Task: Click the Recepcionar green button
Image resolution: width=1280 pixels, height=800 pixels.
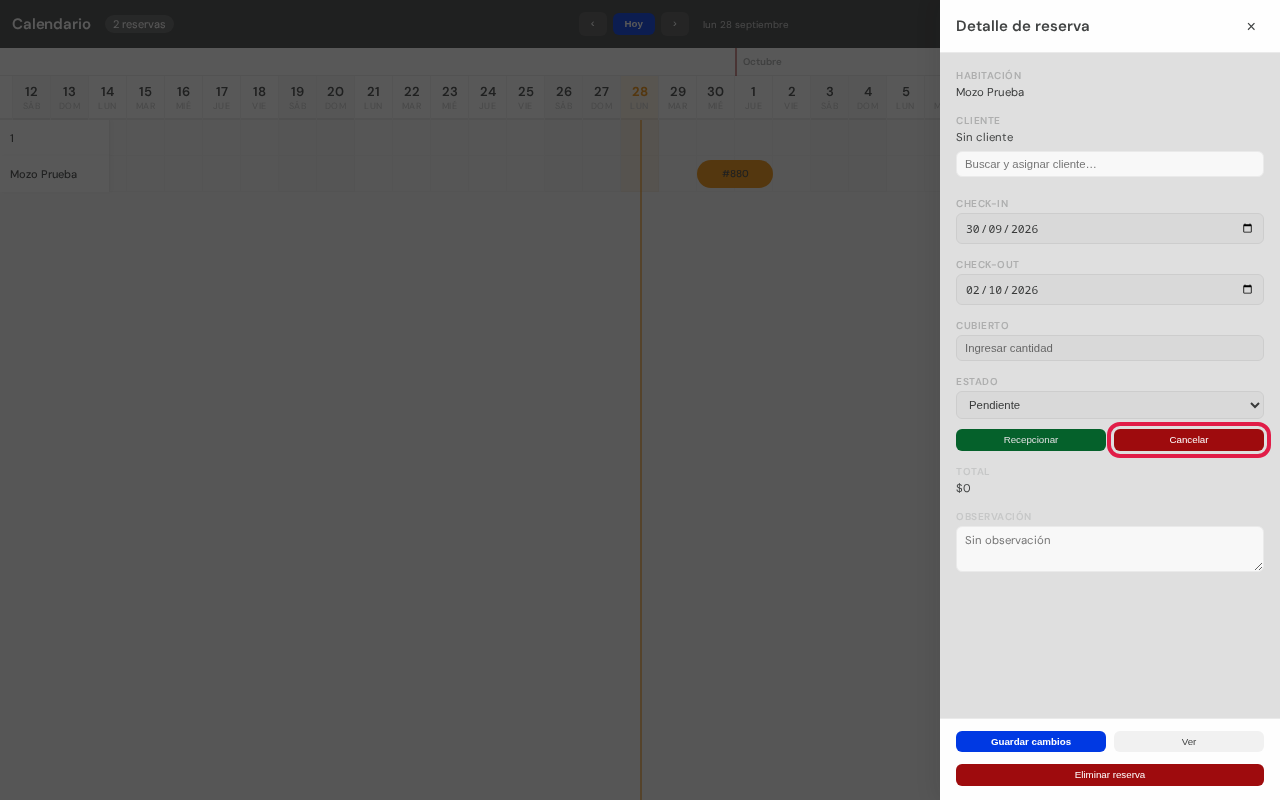Action: pyautogui.click(x=1031, y=440)
